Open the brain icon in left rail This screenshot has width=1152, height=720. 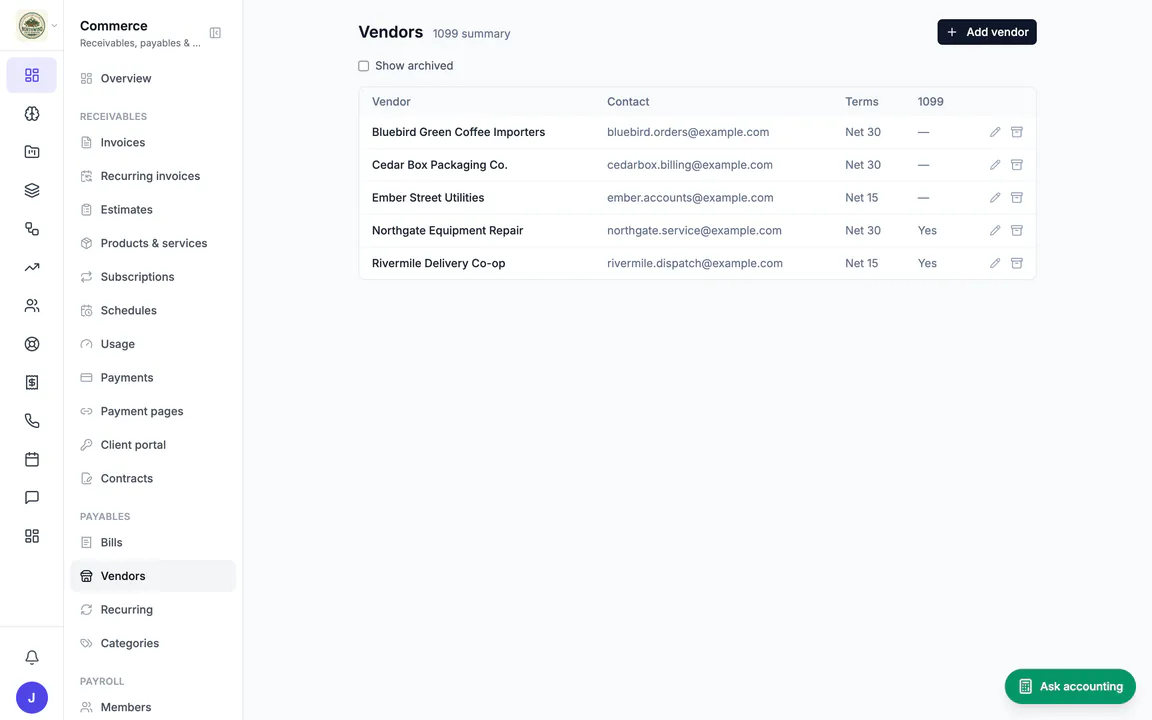tap(32, 114)
